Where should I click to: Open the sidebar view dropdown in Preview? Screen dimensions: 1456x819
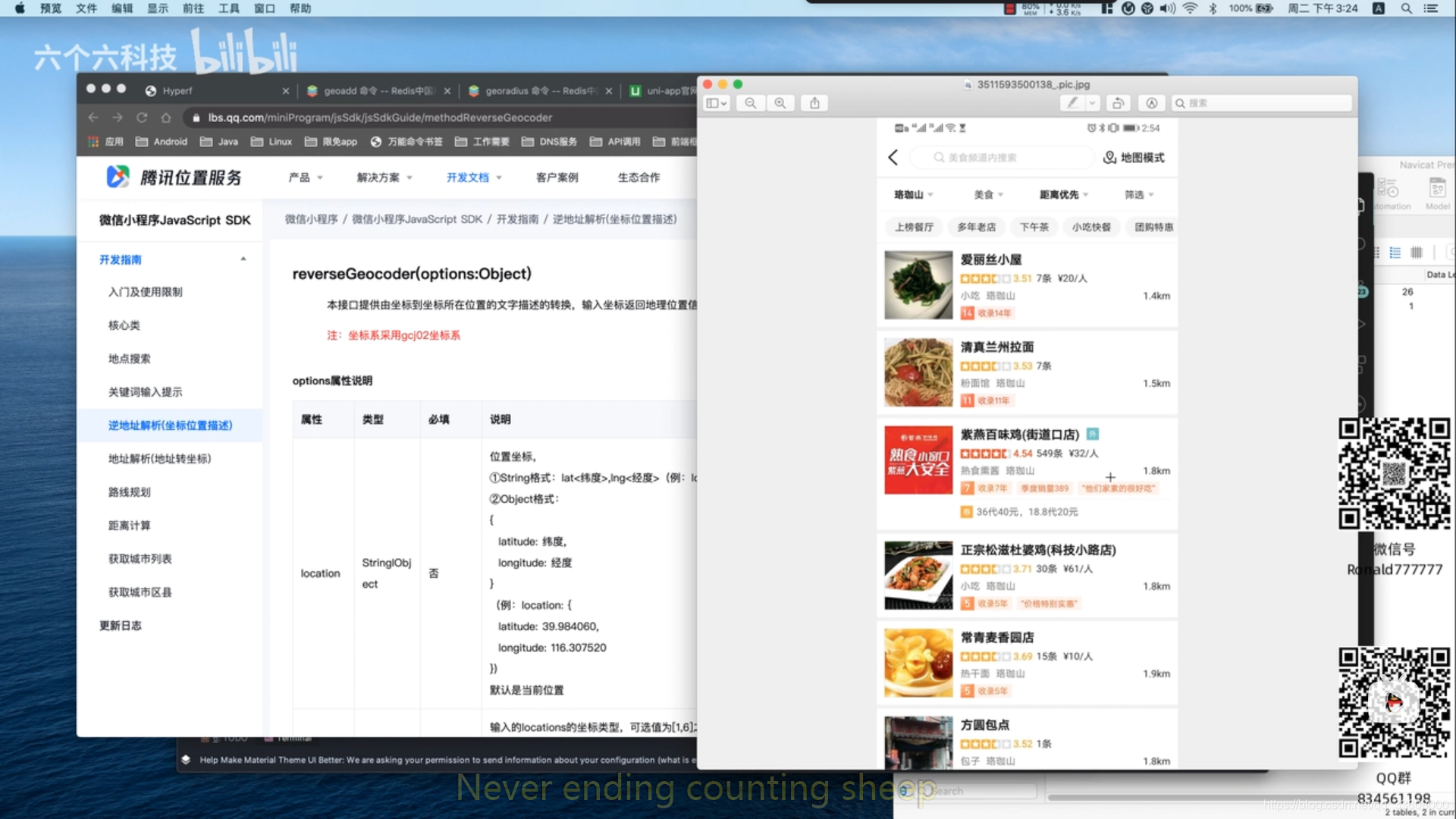716,103
